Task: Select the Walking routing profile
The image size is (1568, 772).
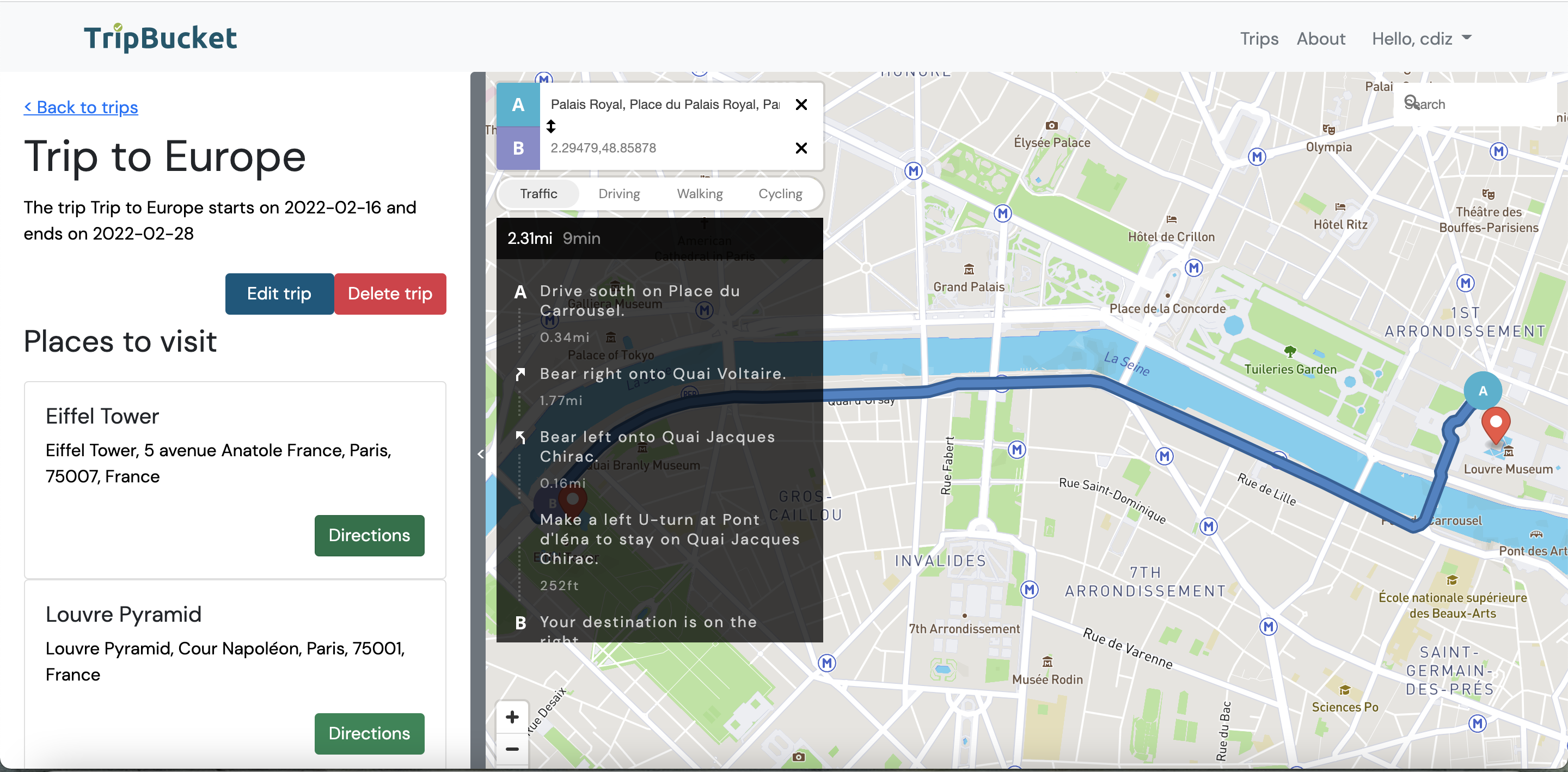Action: click(700, 194)
